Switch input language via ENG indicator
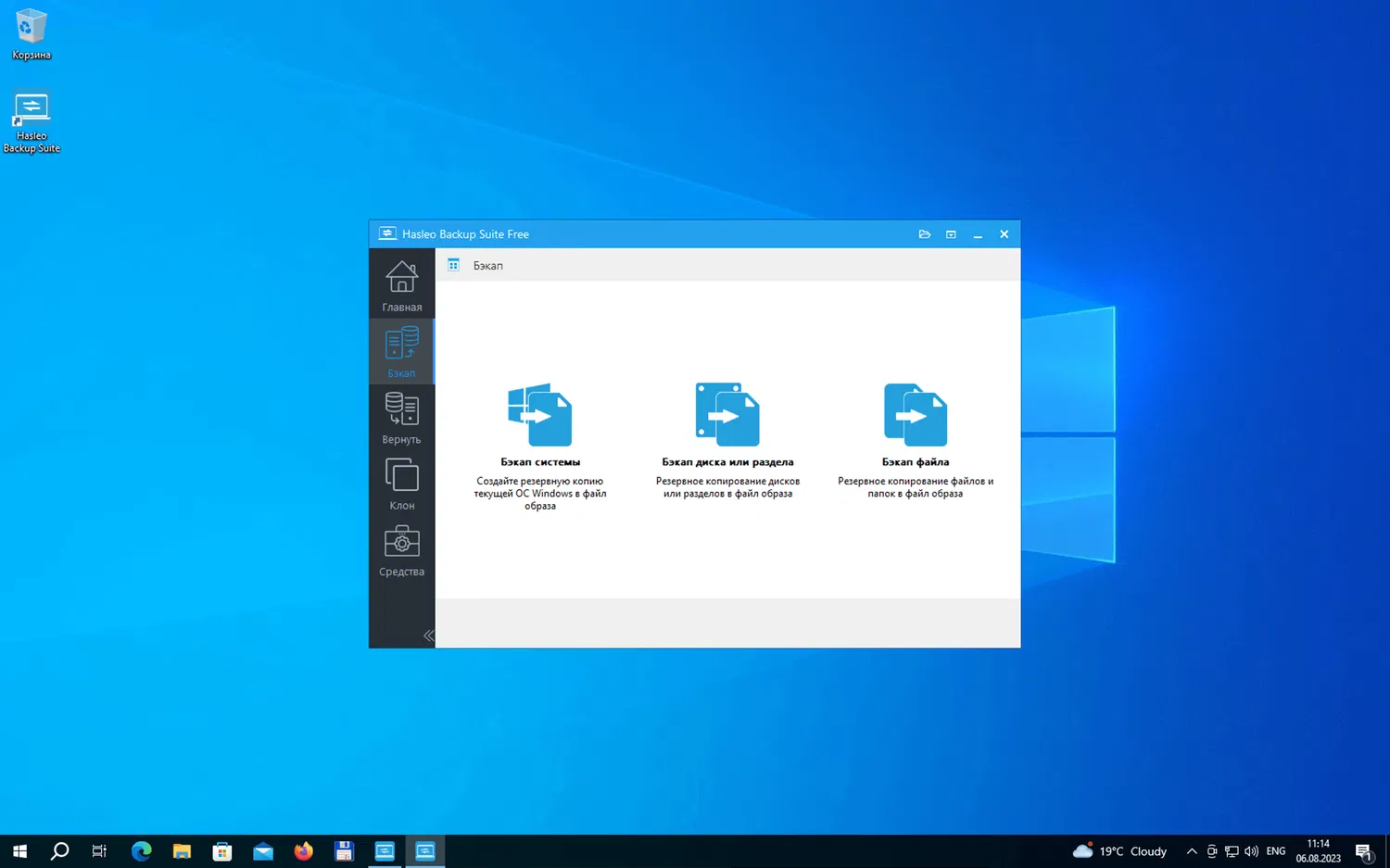The image size is (1390, 868). [x=1276, y=851]
